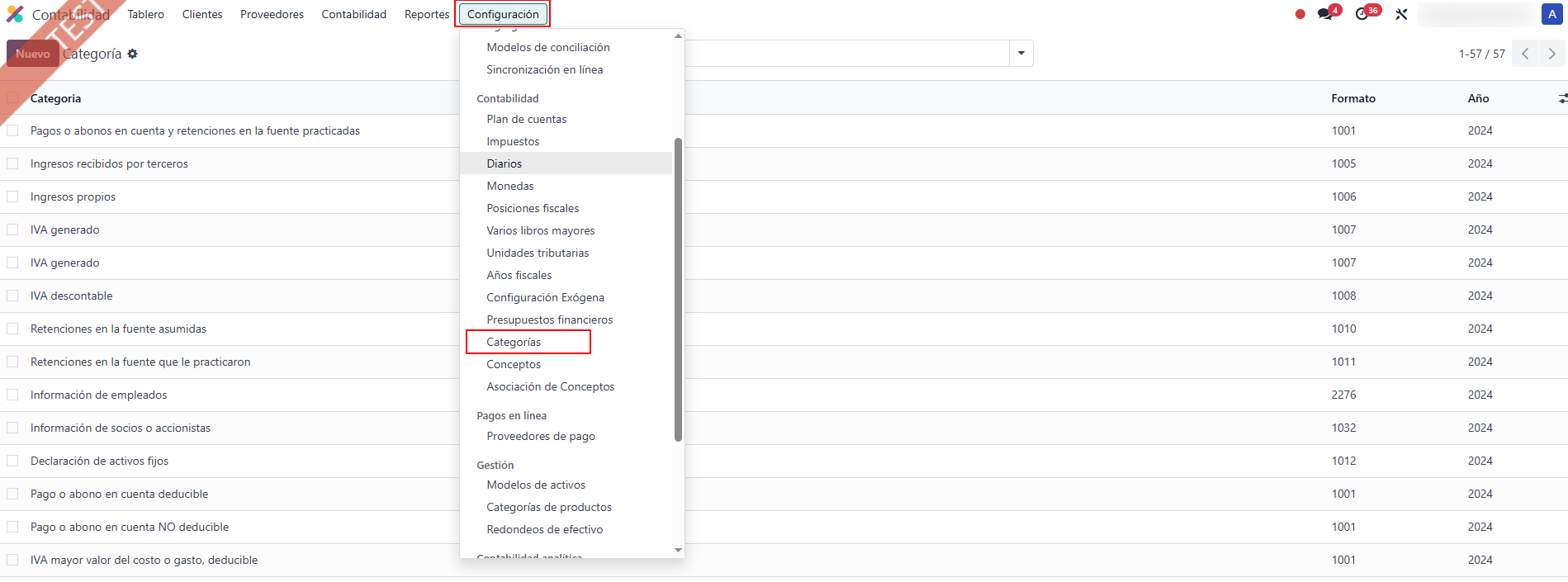
Task: Click Formato value 1032
Action: pos(1343,428)
